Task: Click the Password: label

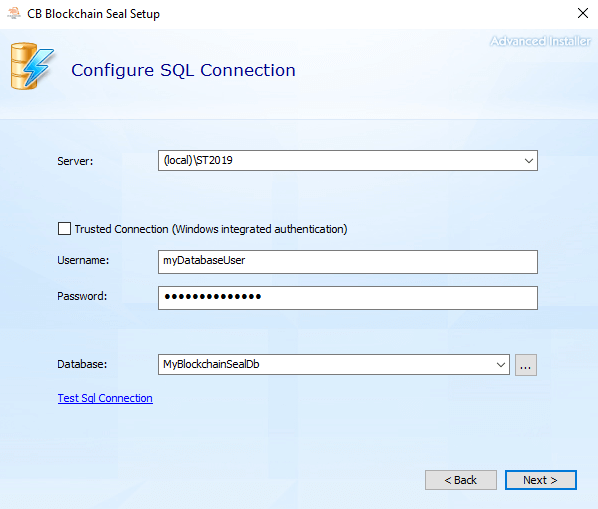Action: pyautogui.click(x=82, y=296)
